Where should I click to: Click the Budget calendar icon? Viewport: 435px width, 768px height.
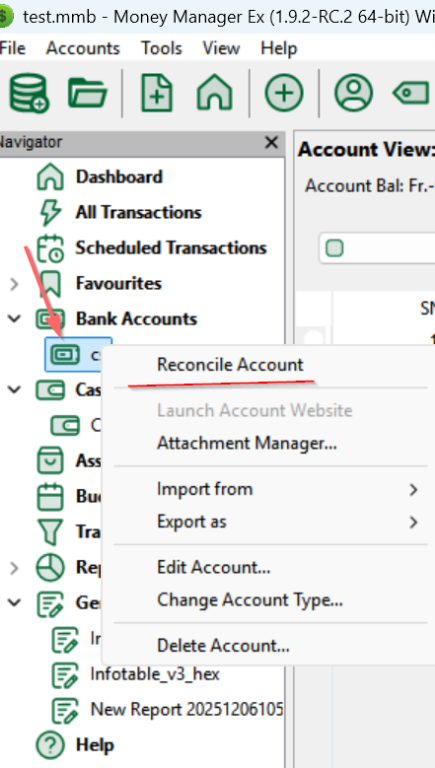[x=50, y=496]
